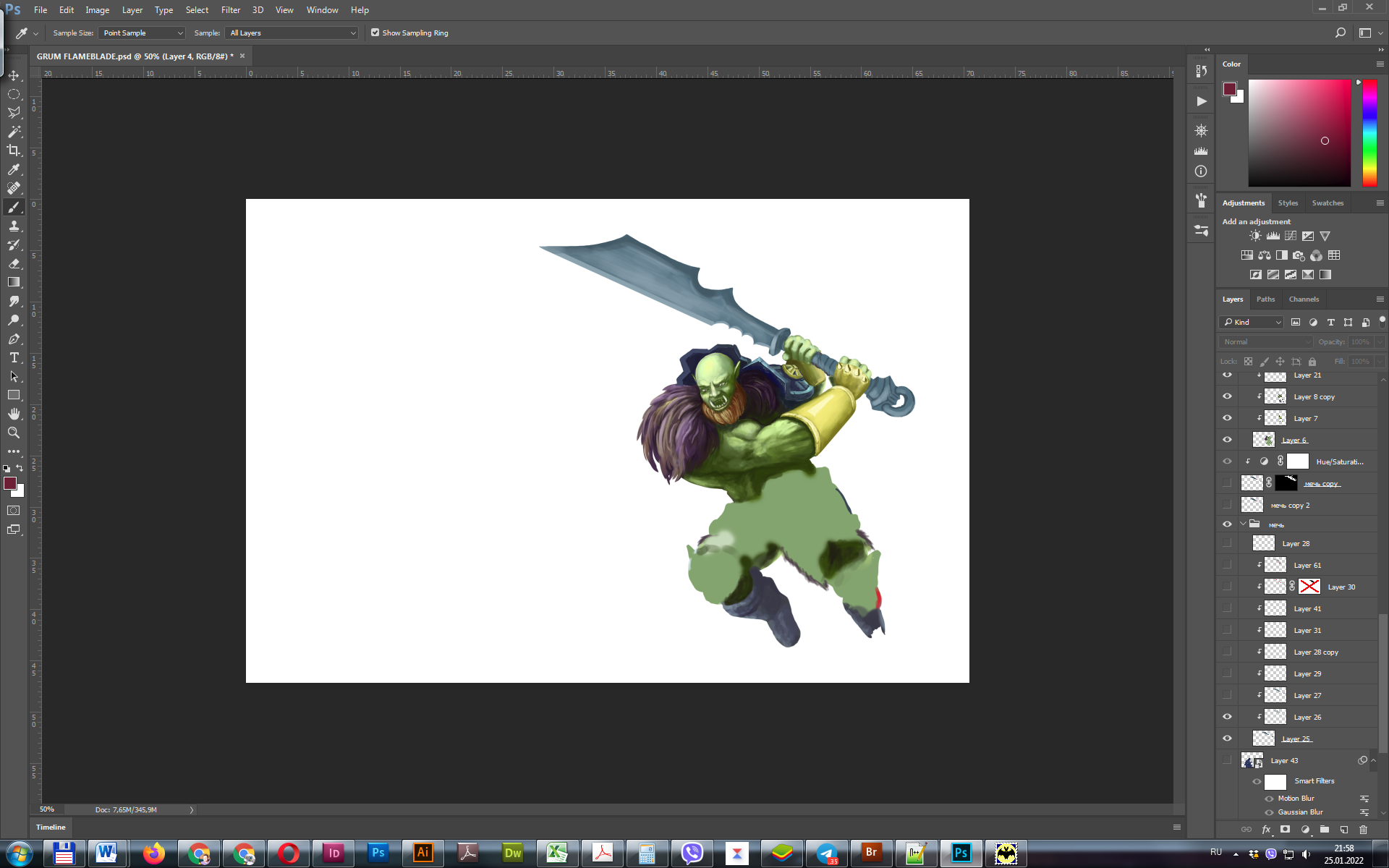Hide Layer 25 visibility eye
Viewport: 1389px width, 868px height.
click(1227, 739)
